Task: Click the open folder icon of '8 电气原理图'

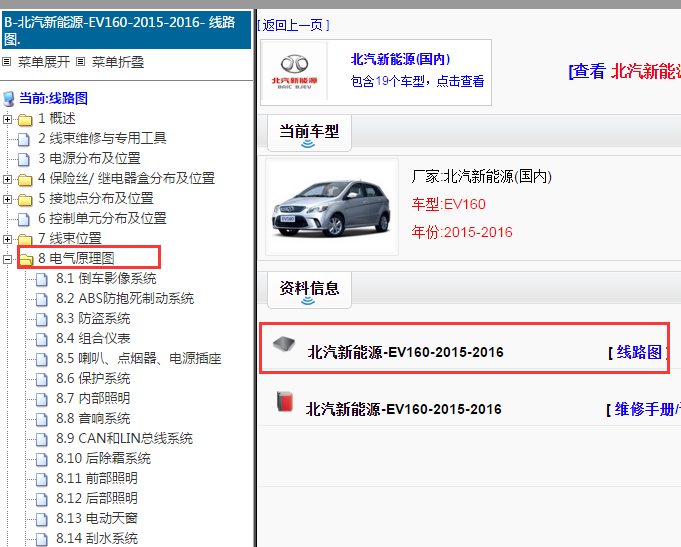Action: point(26,259)
